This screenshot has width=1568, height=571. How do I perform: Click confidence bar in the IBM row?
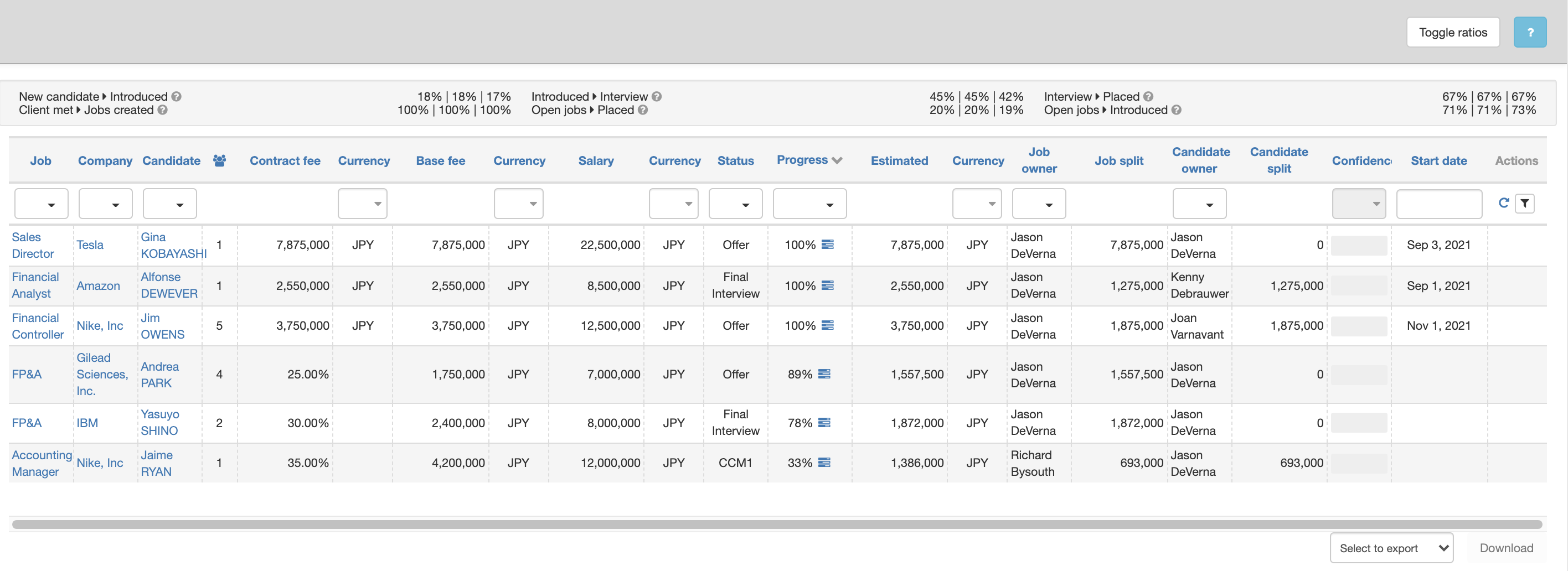coord(1359,423)
